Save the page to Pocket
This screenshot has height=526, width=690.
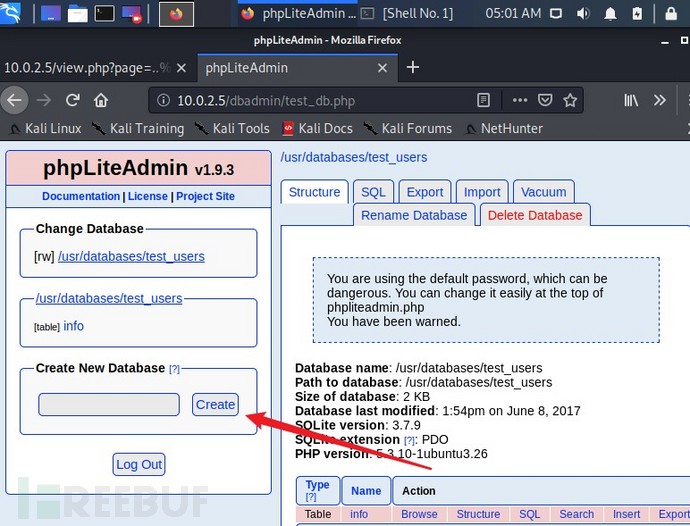[x=545, y=100]
